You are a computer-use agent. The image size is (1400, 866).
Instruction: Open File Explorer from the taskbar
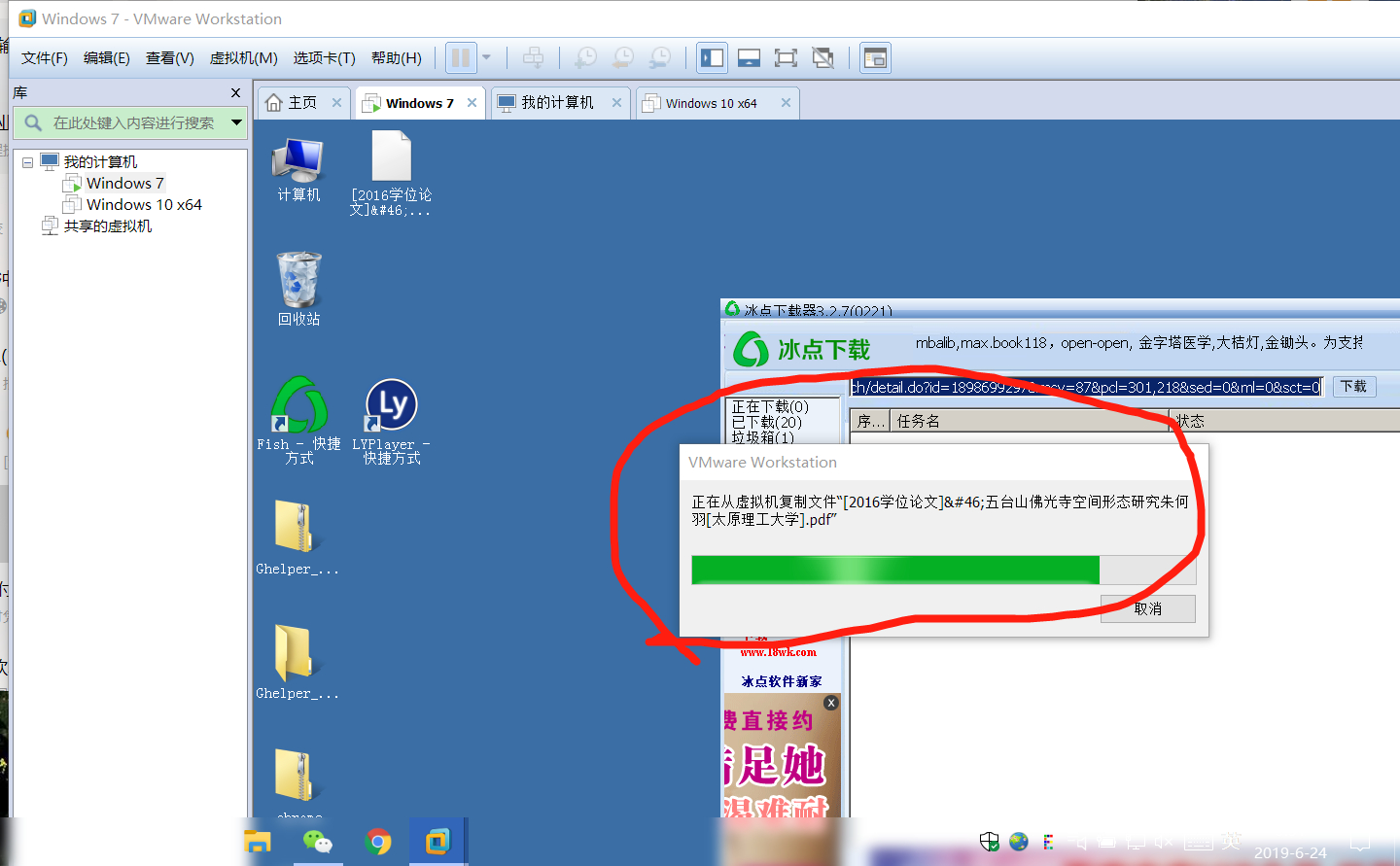[x=258, y=842]
